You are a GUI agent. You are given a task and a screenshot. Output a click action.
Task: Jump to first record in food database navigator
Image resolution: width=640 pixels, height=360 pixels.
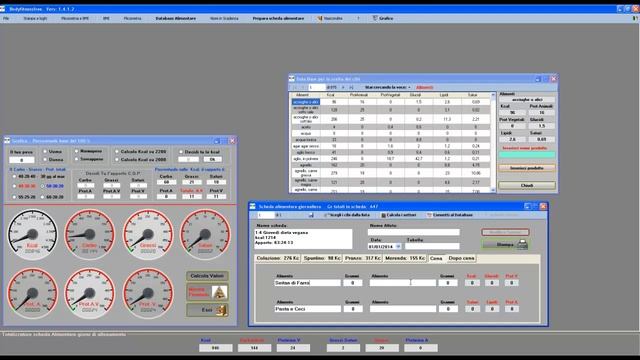click(295, 87)
